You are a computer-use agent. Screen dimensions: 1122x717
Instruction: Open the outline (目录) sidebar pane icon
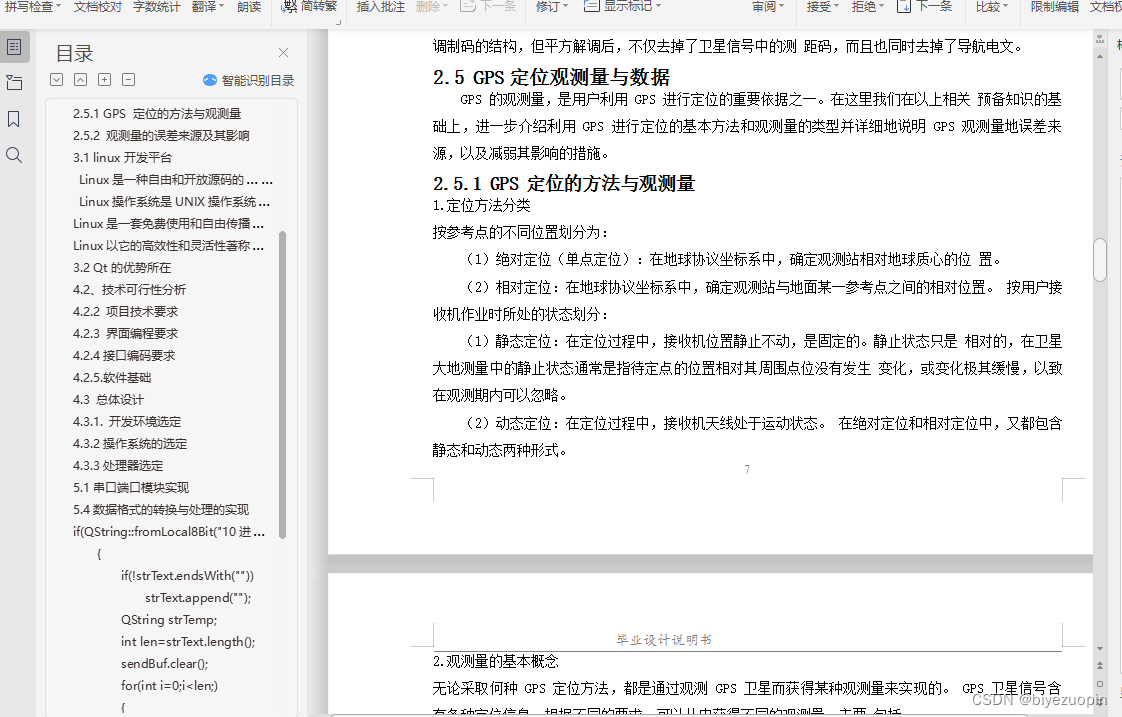tap(14, 47)
